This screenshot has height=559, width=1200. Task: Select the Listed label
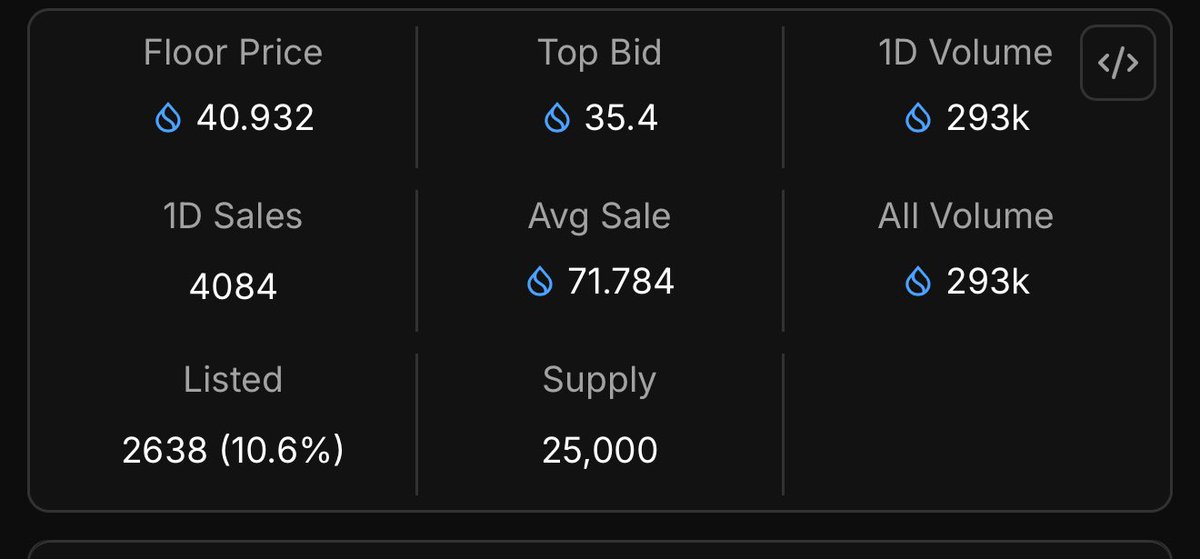233,380
